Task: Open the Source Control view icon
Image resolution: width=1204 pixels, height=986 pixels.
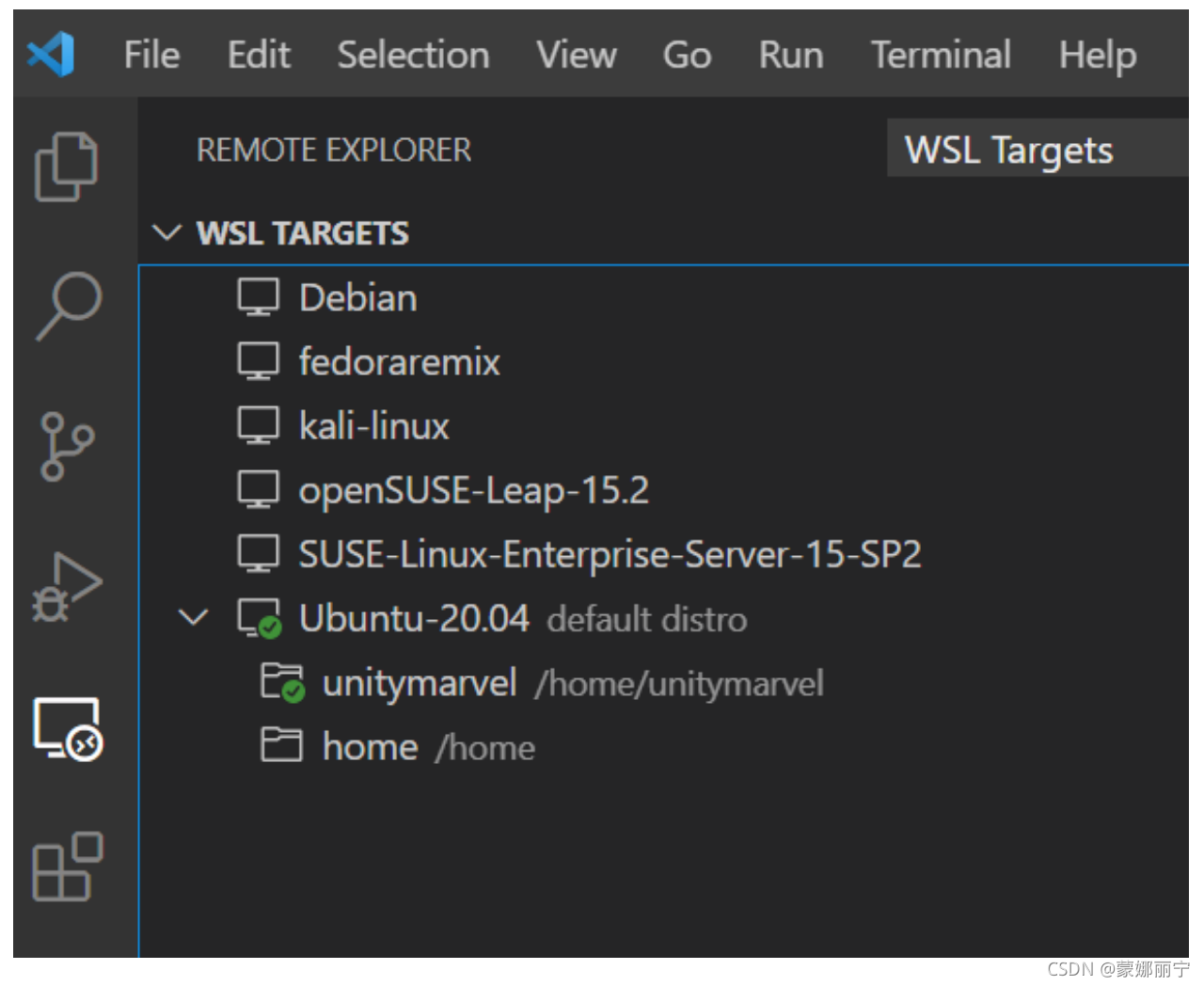Action: (67, 446)
